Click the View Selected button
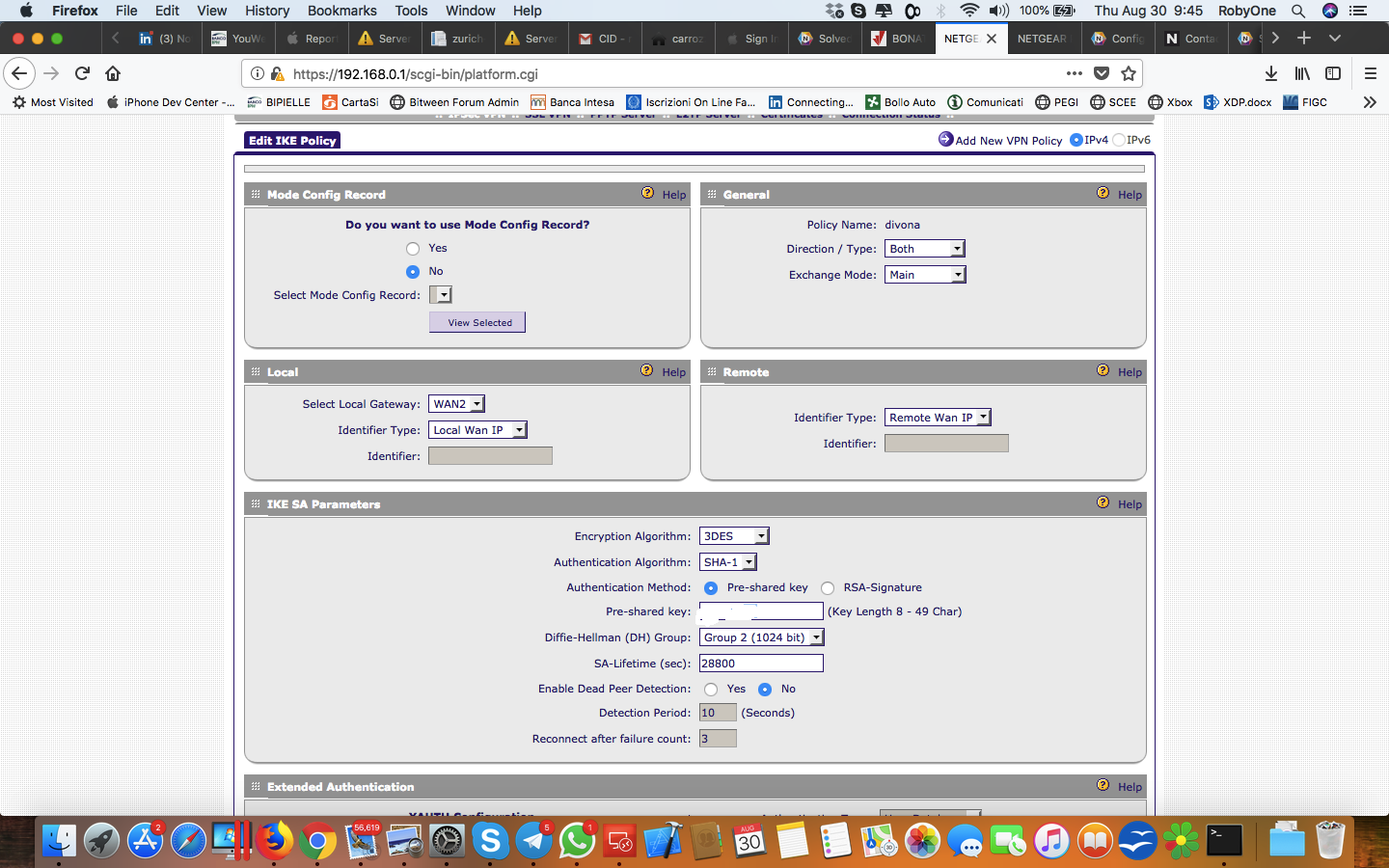Screen dimensions: 1389x868 coord(477,322)
